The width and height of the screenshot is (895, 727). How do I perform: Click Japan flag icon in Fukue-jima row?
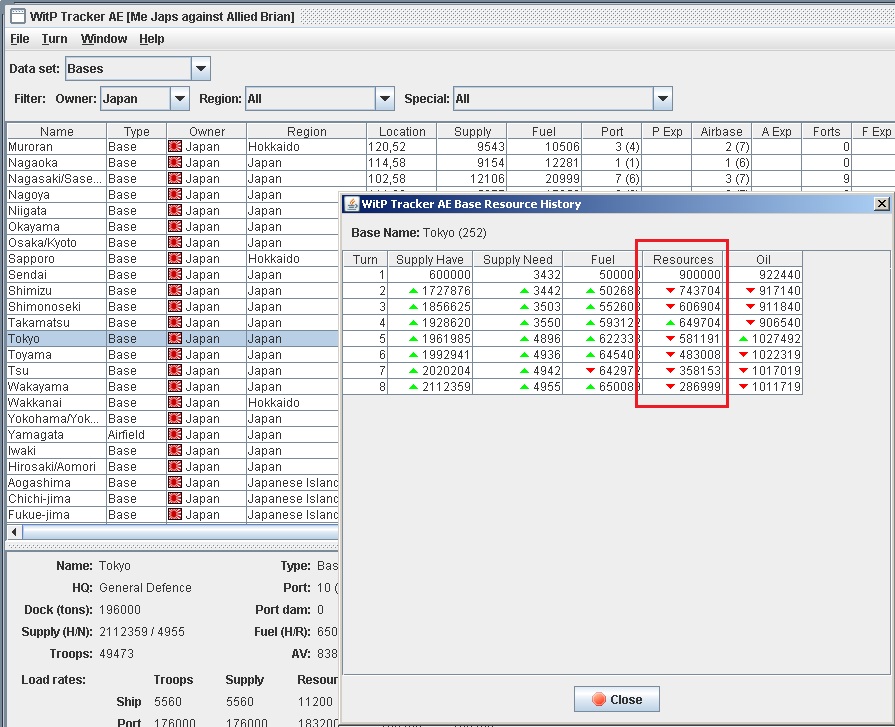(175, 514)
